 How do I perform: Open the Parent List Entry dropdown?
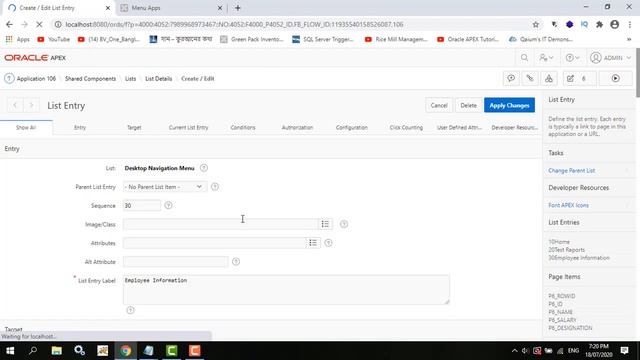[x=164, y=187]
